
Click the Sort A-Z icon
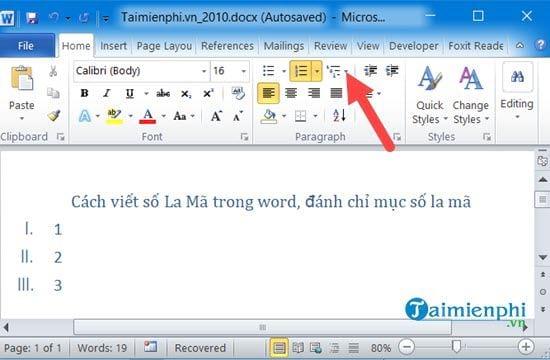(x=339, y=116)
